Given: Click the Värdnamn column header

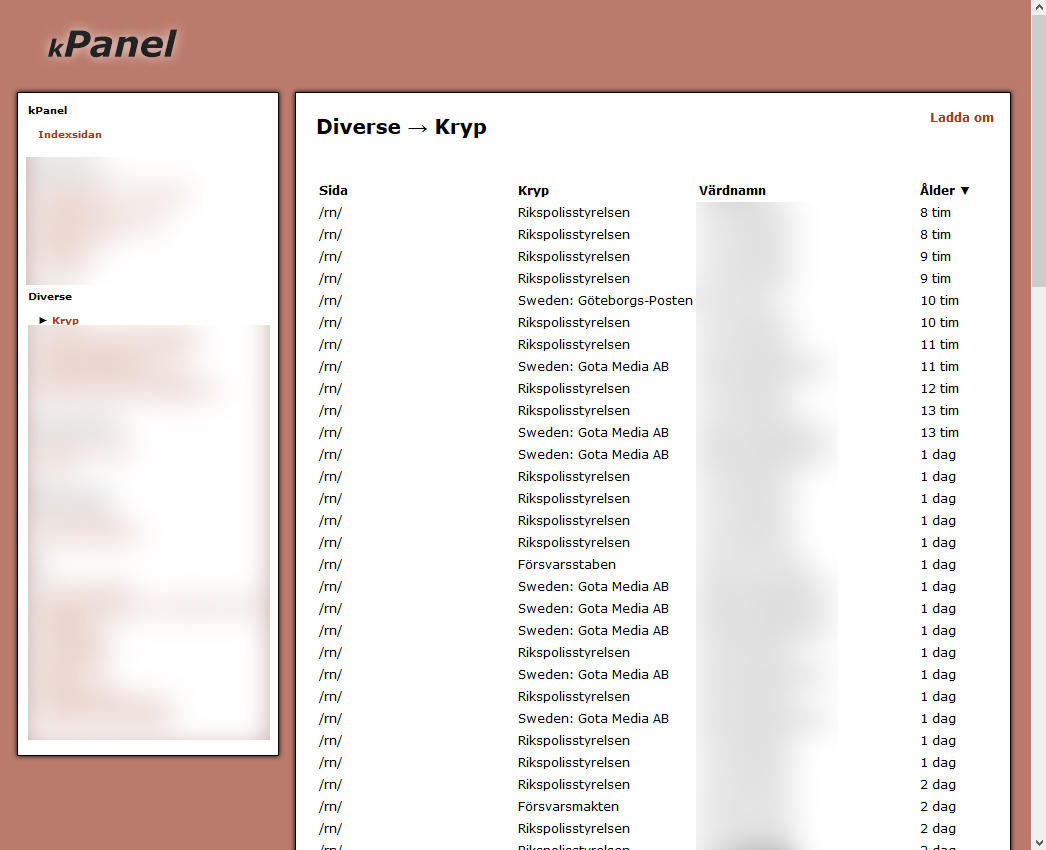Looking at the screenshot, I should coord(732,191).
